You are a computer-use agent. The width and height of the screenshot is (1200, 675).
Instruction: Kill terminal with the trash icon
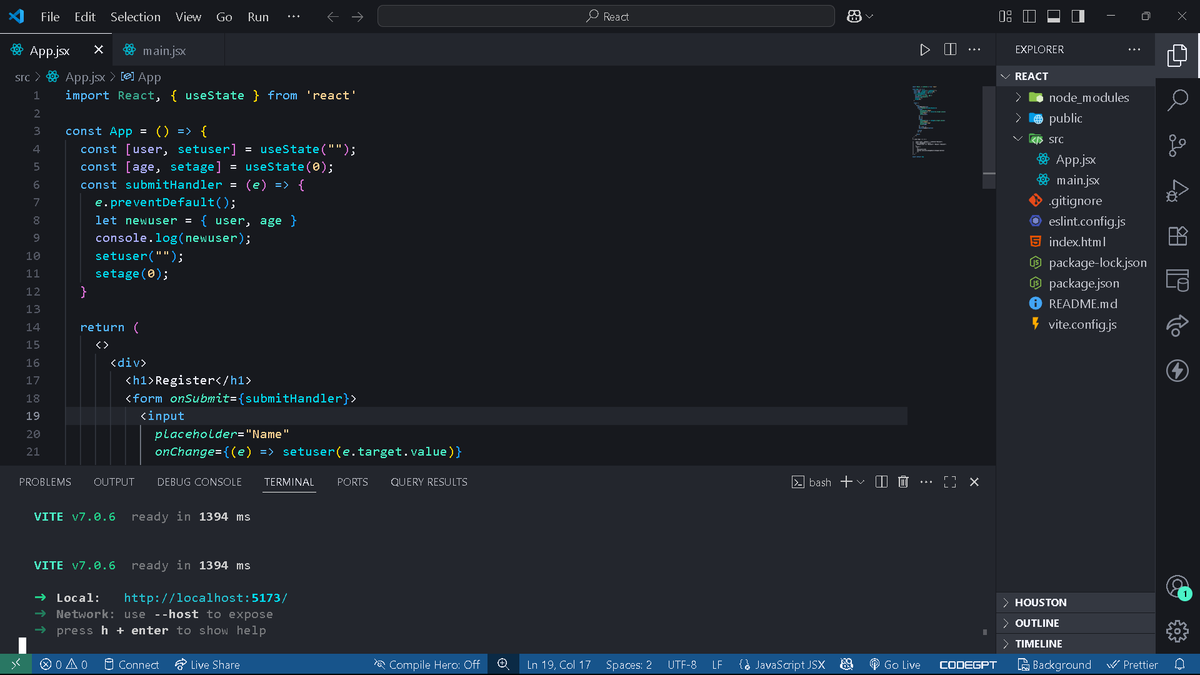click(x=903, y=482)
